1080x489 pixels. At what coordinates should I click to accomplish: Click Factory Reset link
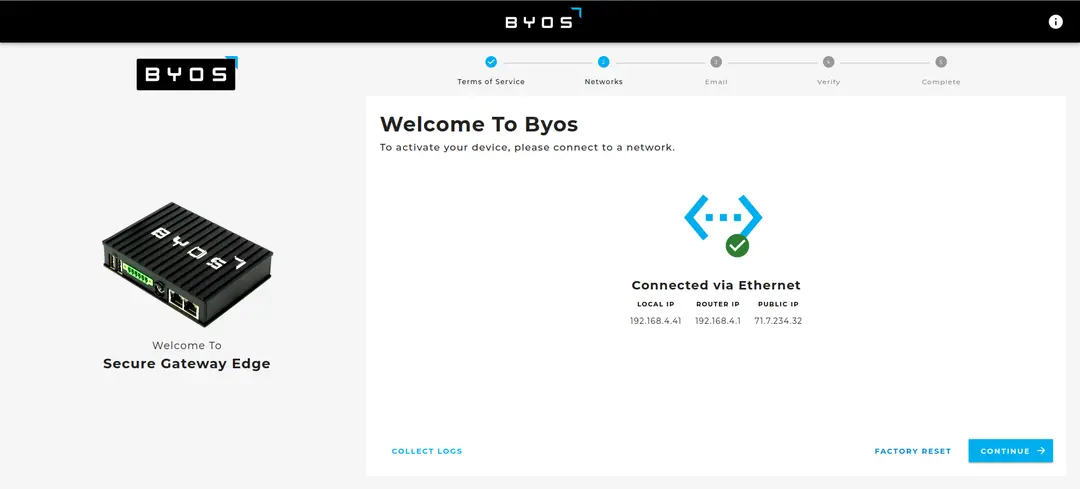click(913, 451)
